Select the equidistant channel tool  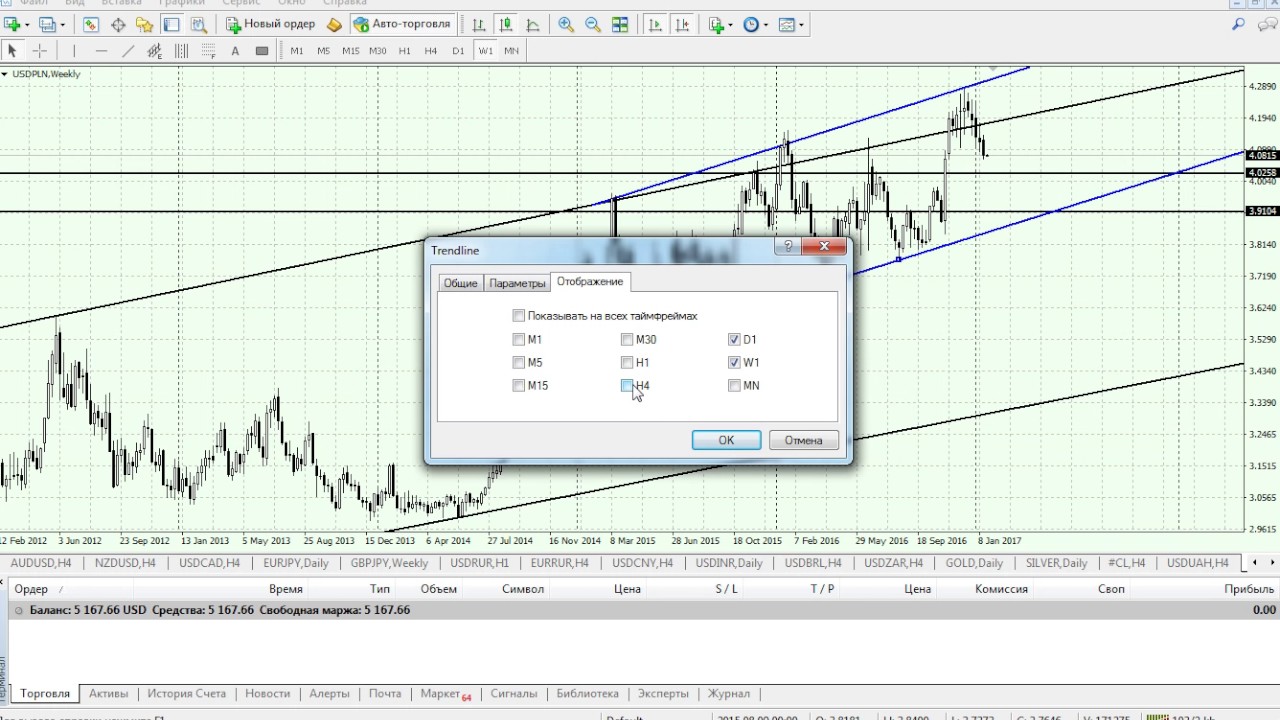[155, 50]
